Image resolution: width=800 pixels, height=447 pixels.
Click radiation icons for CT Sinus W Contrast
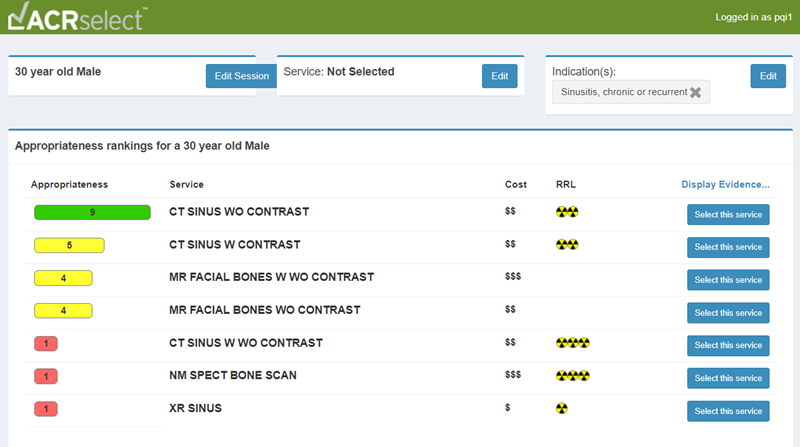(x=567, y=245)
